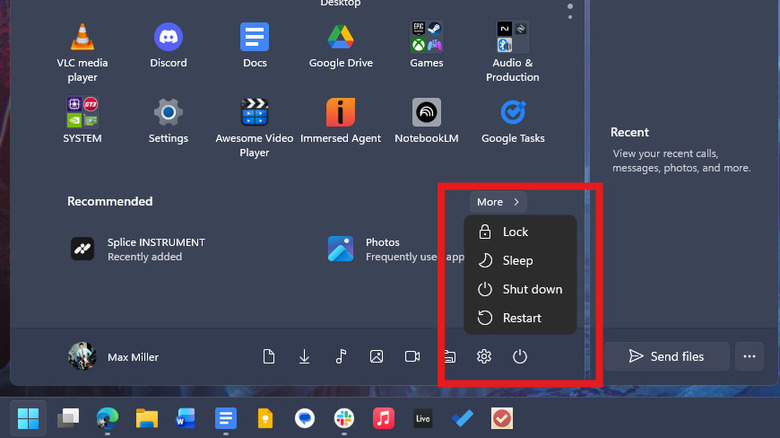Open the Docs pinned app

coord(254,45)
